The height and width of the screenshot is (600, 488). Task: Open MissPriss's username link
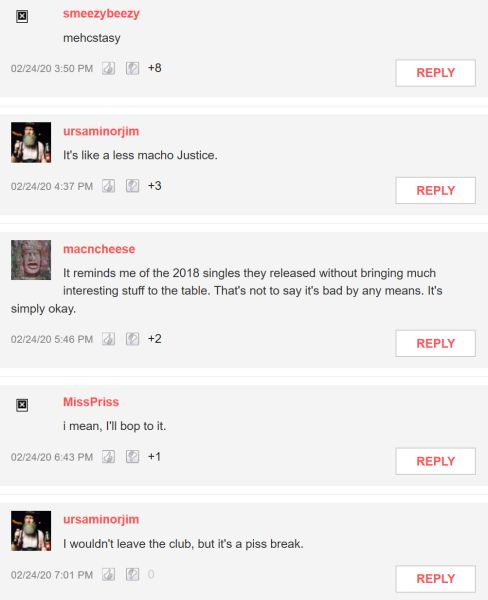91,402
